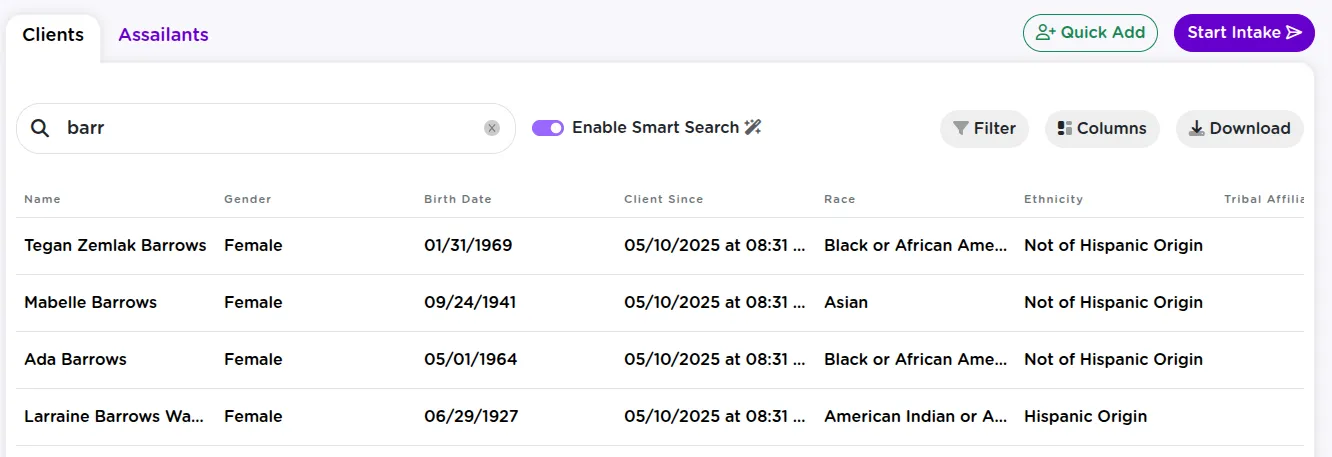Viewport: 1332px width, 457px height.
Task: Click the Quick Add button
Action: [1090, 32]
